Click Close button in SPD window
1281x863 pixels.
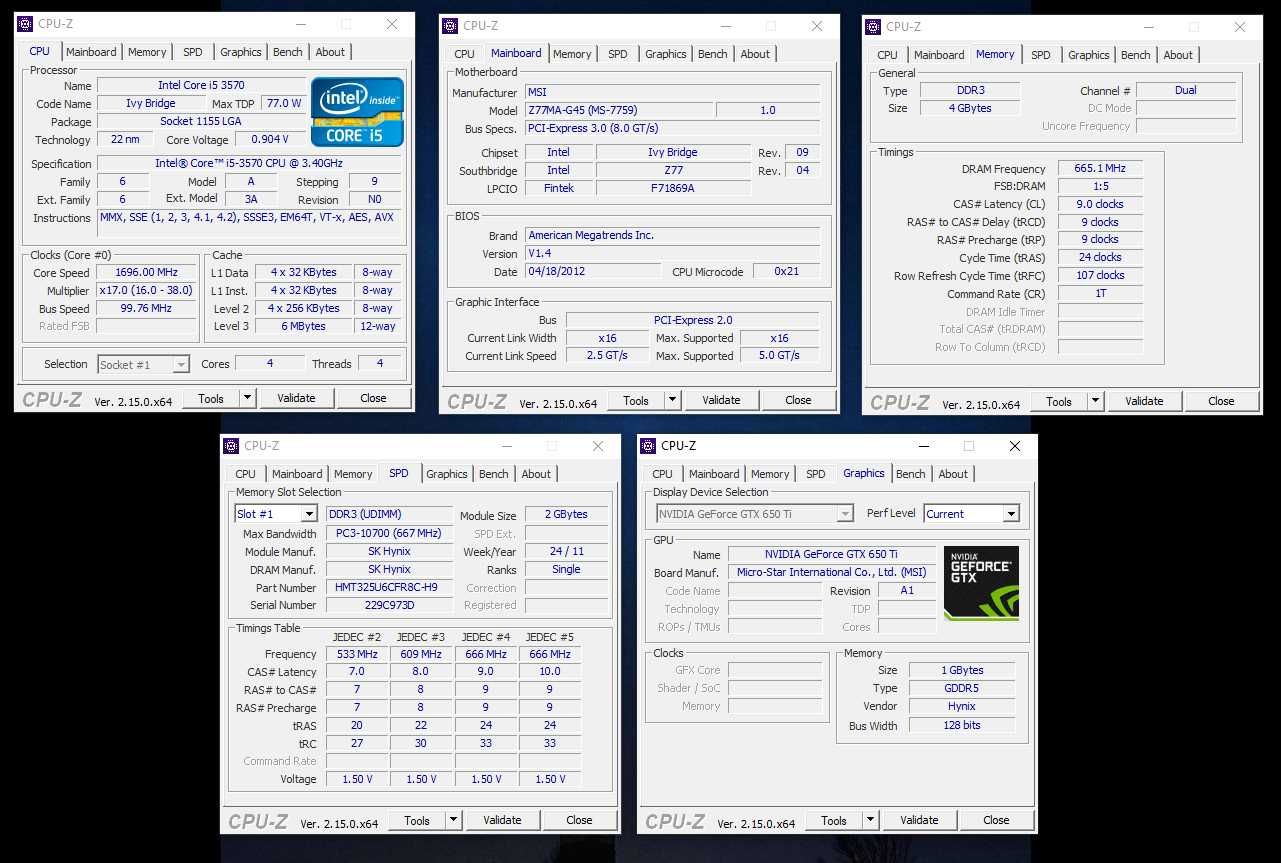coord(579,820)
